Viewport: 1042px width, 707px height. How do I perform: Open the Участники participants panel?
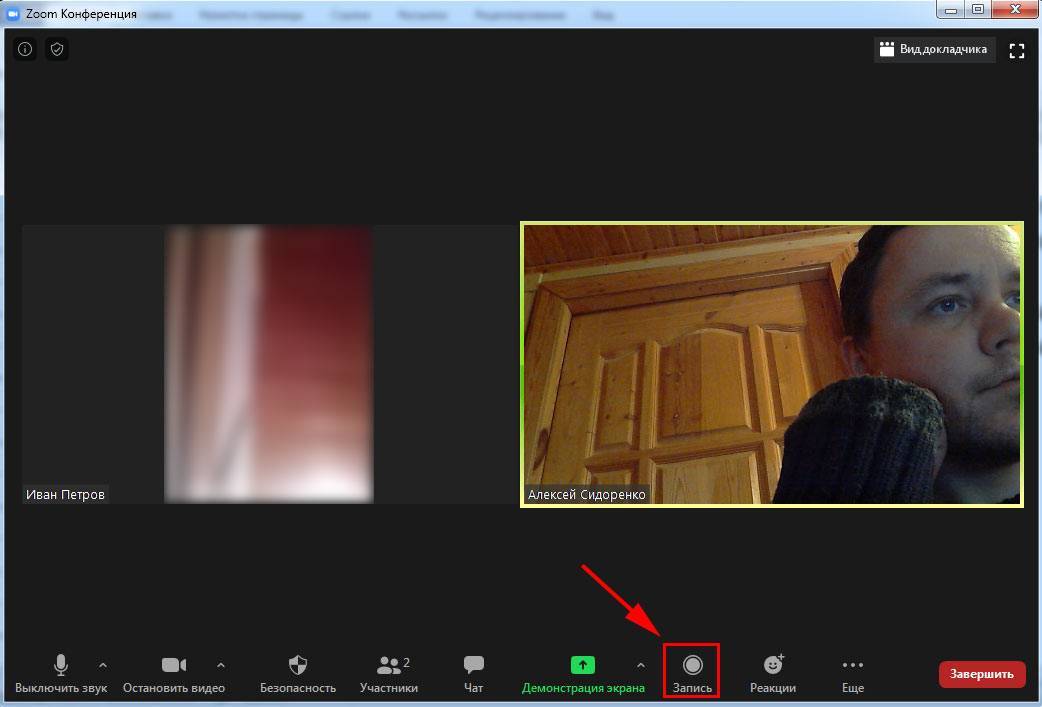[389, 674]
